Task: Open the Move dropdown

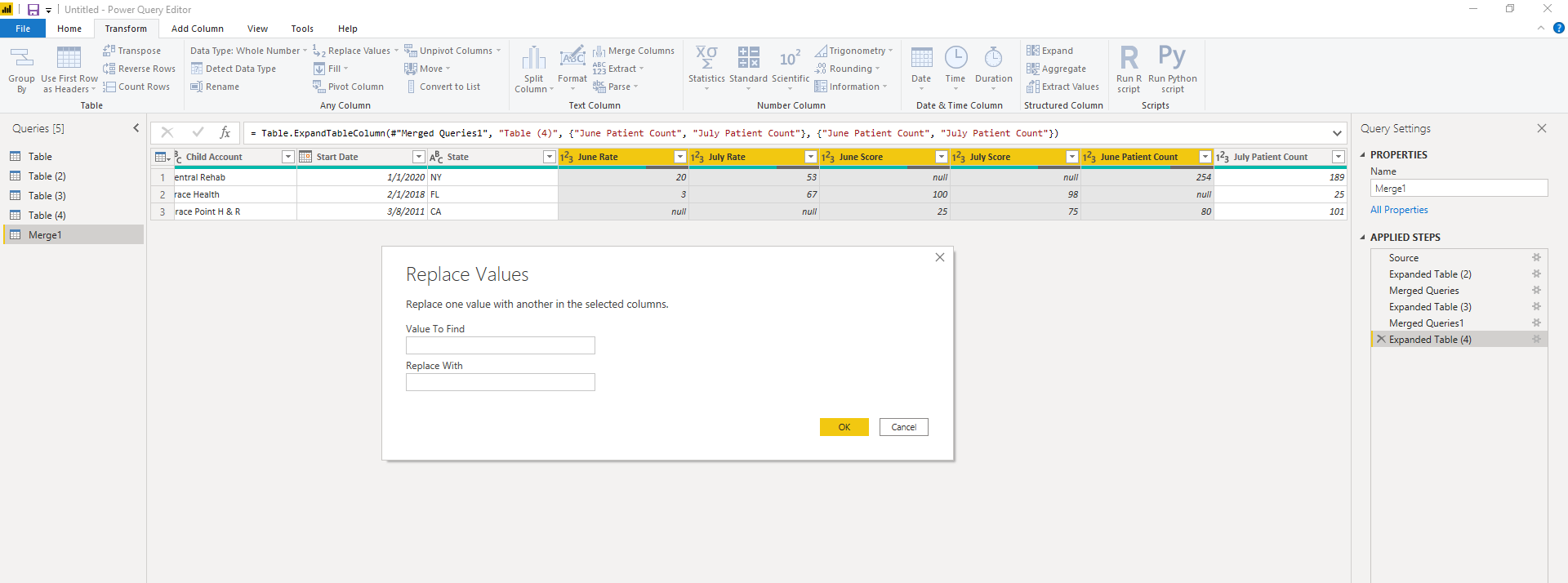Action: click(427, 69)
